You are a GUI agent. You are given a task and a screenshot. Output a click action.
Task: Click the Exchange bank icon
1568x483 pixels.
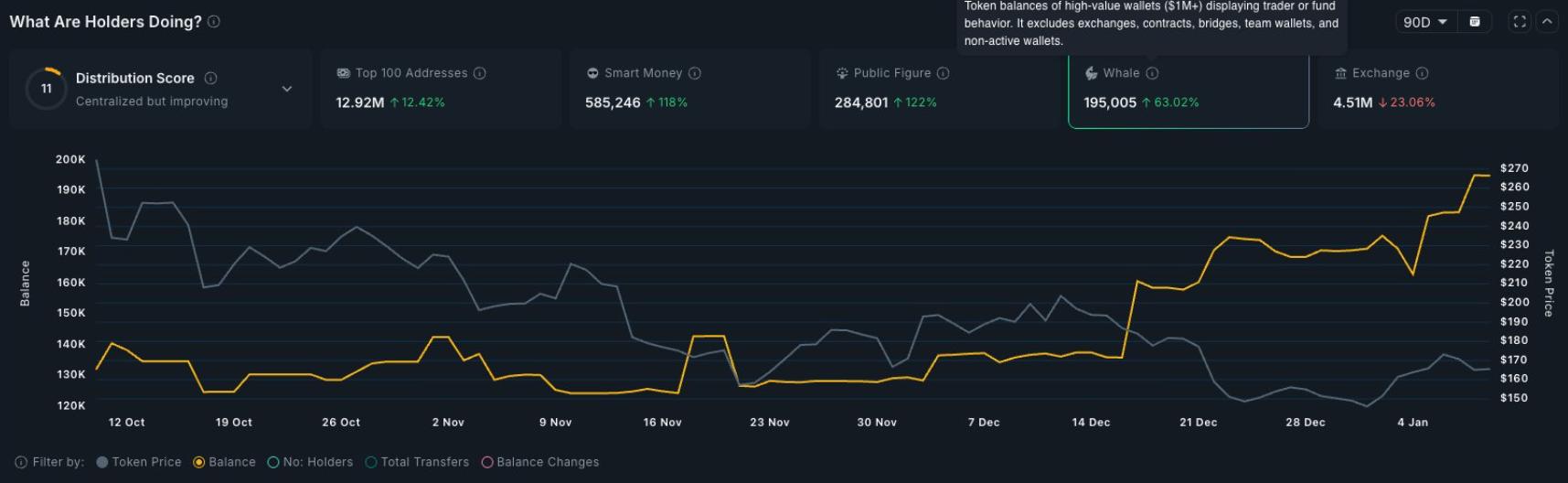point(1340,73)
